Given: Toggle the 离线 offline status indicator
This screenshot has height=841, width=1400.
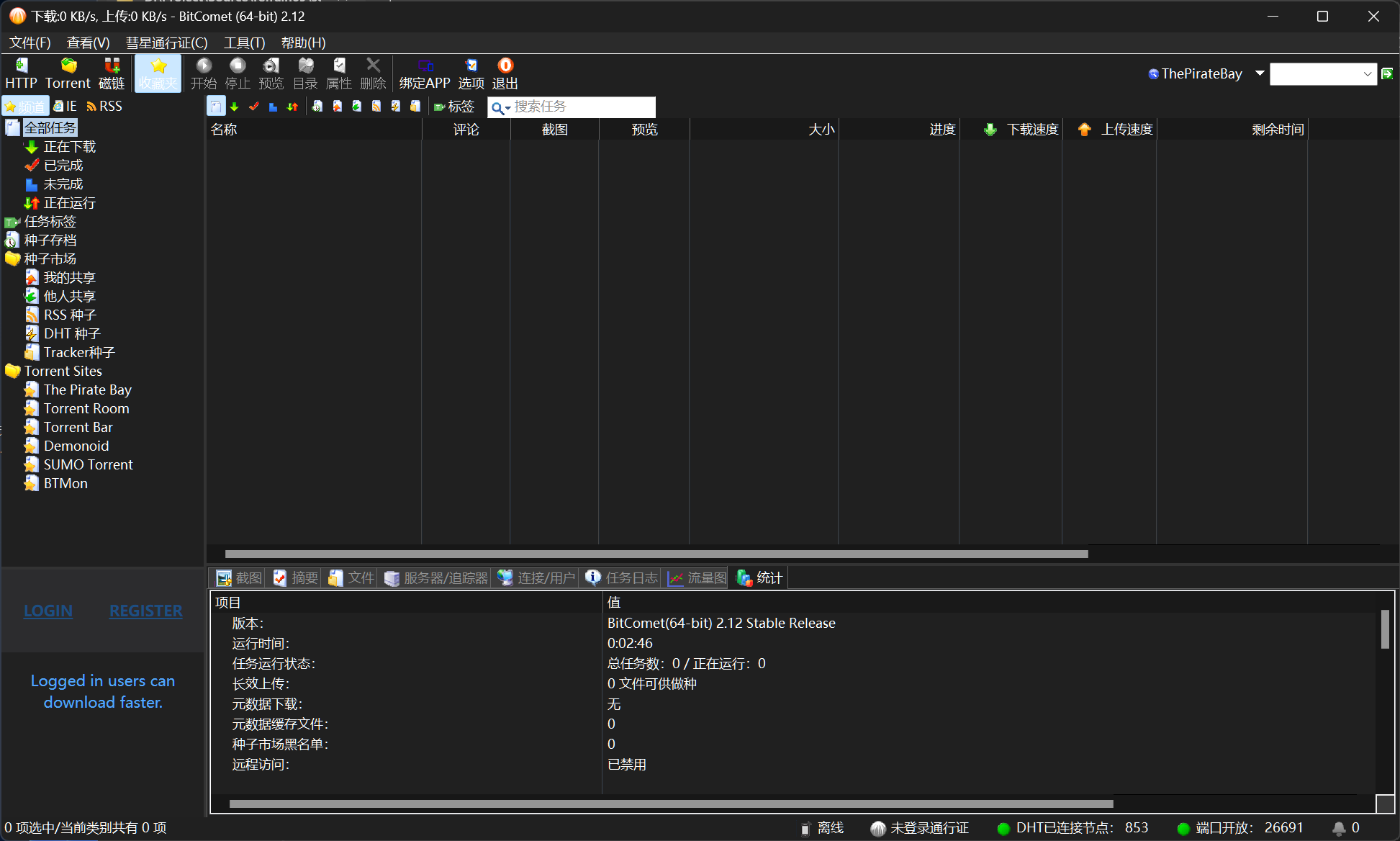Looking at the screenshot, I should (x=823, y=828).
